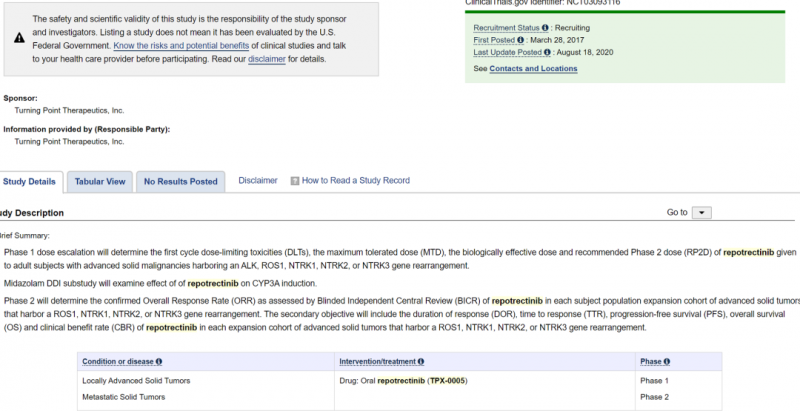Click the Go to label

[x=677, y=213]
